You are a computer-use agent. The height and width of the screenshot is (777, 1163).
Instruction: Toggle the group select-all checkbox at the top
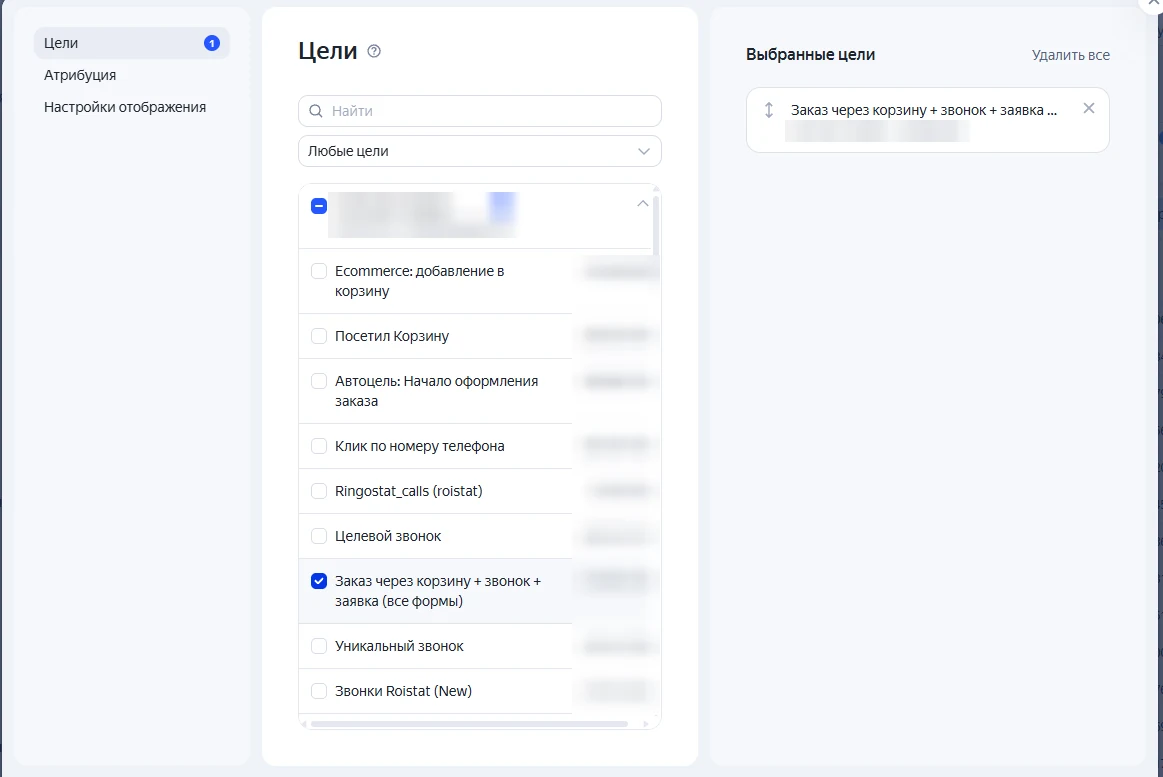tap(319, 206)
